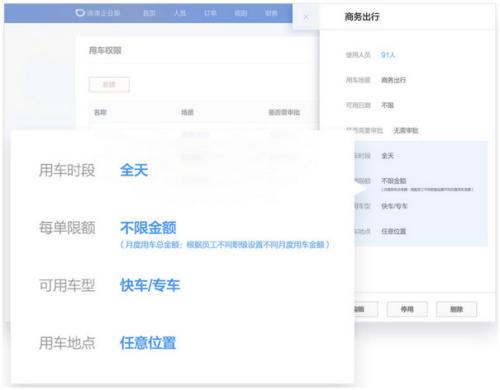Viewport: 500px width, 390px height.
Task: Click the 商务出行 scenario value in side panel
Action: 393,80
